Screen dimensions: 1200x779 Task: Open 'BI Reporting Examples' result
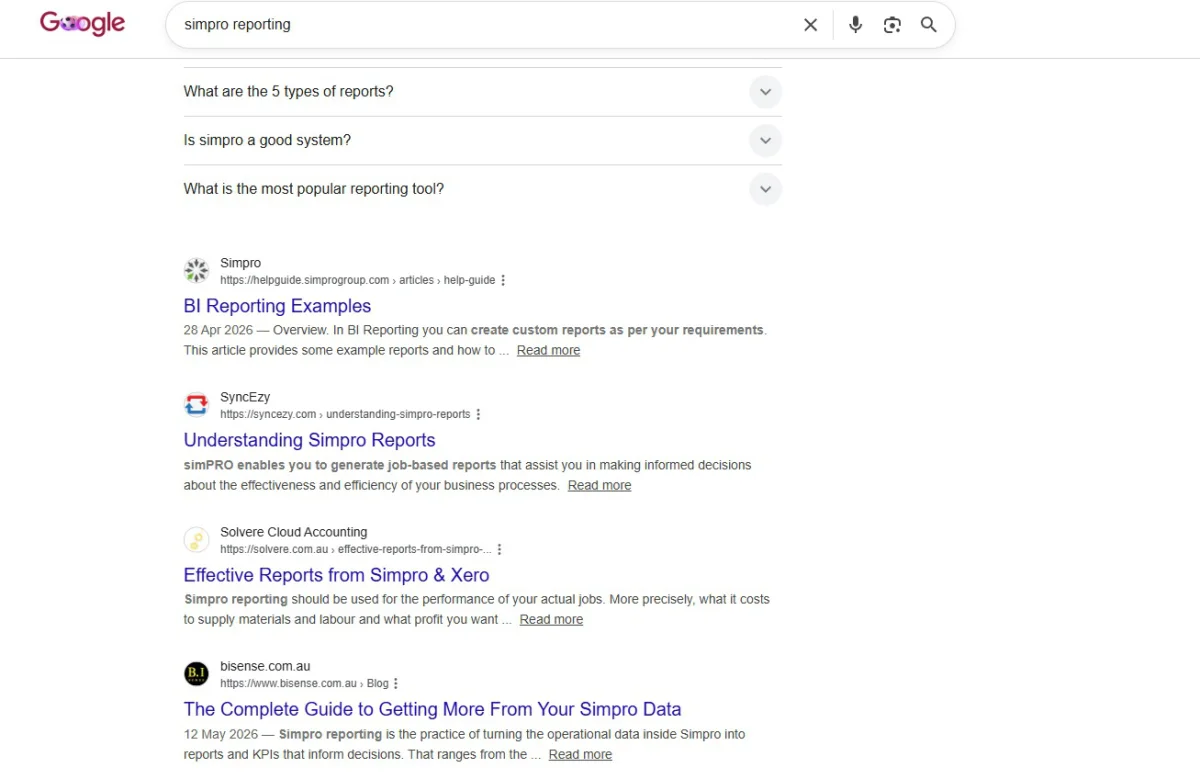pyautogui.click(x=277, y=306)
